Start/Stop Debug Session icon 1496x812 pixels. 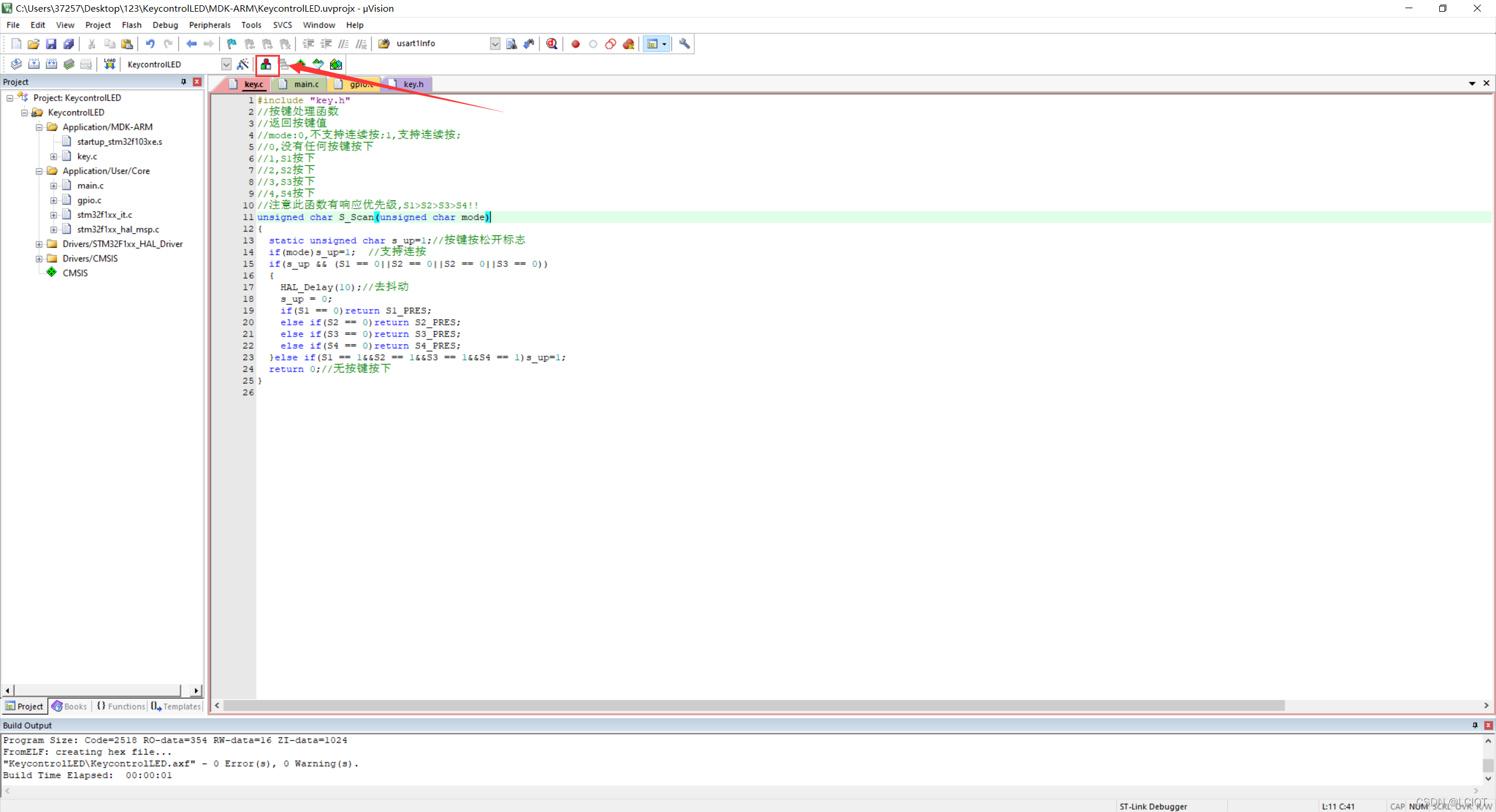click(552, 44)
